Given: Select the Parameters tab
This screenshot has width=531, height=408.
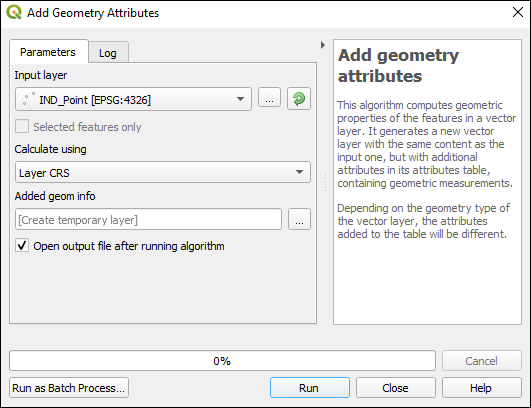Looking at the screenshot, I should pyautogui.click(x=48, y=51).
